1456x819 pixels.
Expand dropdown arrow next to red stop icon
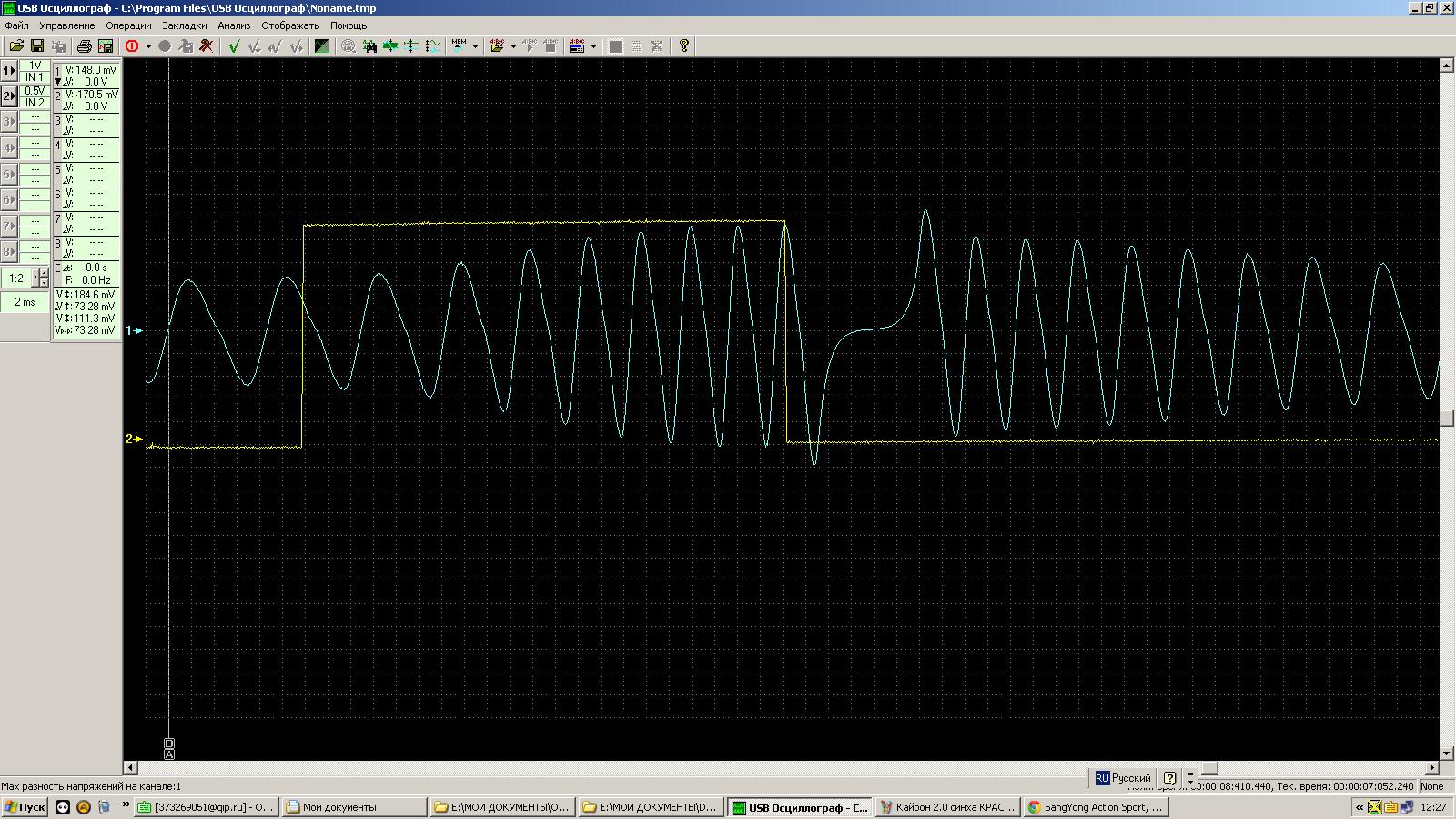[148, 46]
